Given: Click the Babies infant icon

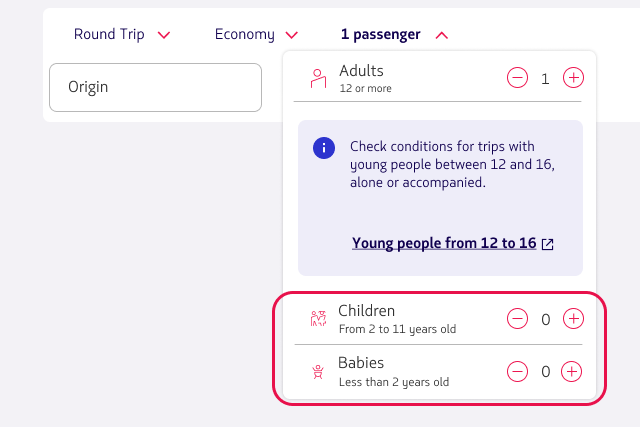Looking at the screenshot, I should [x=318, y=372].
